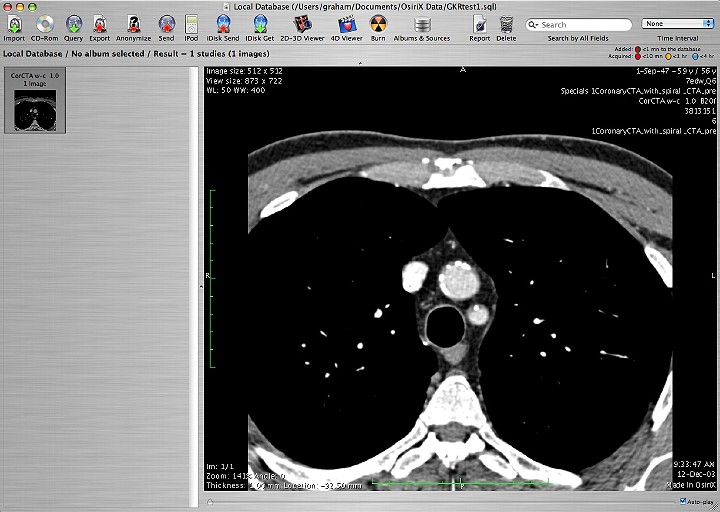Click the splitter collapse arrow beside thumbnails
The width and height of the screenshot is (720, 512).
point(201,287)
